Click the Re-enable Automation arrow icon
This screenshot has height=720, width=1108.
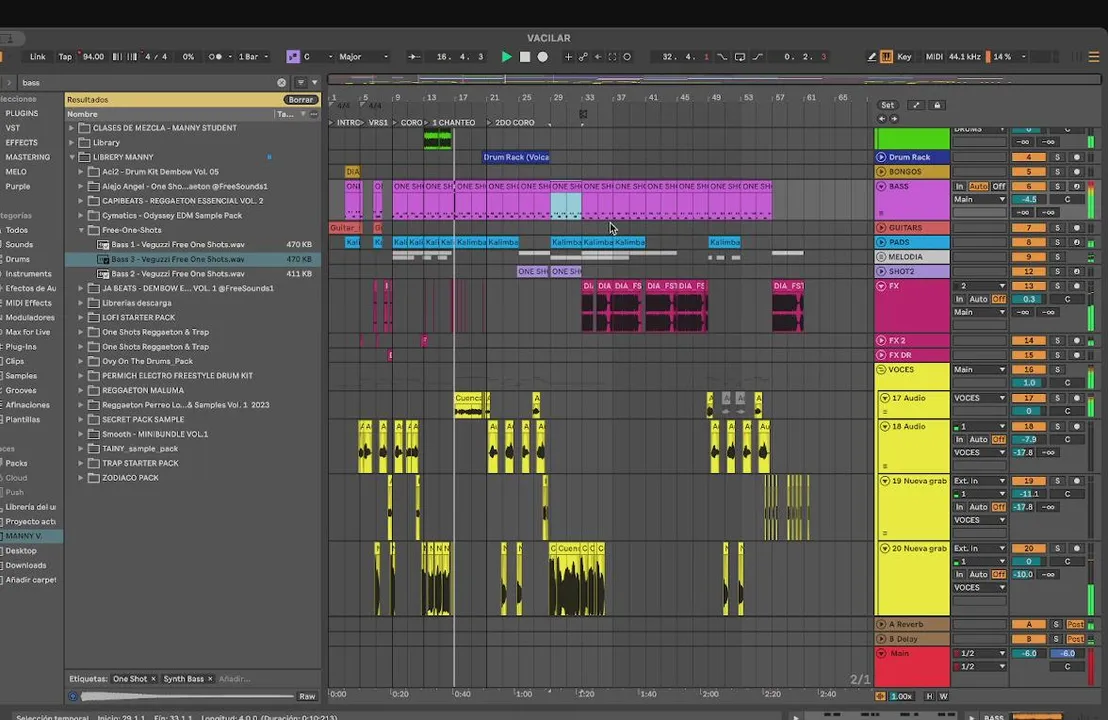[598, 57]
